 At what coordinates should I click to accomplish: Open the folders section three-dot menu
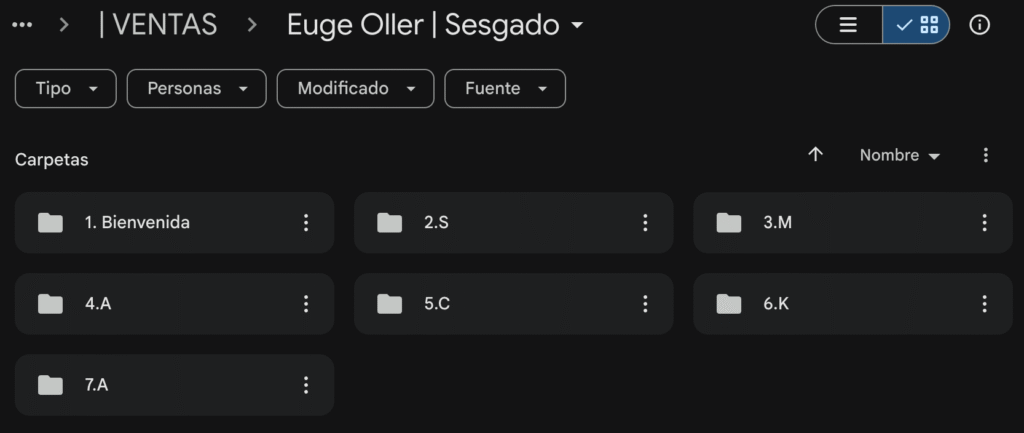[986, 155]
